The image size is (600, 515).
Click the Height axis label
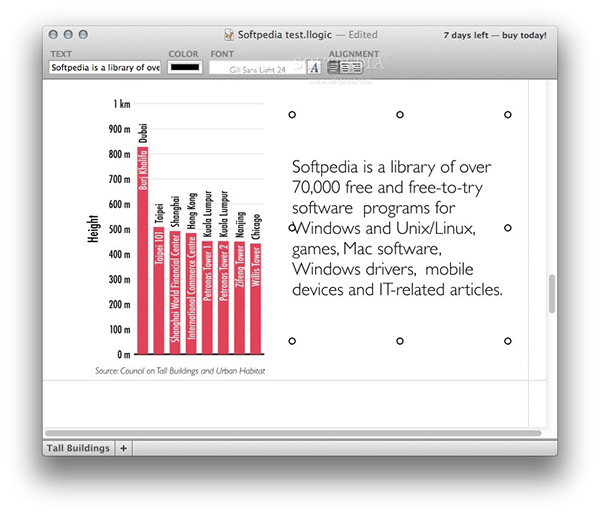point(93,229)
